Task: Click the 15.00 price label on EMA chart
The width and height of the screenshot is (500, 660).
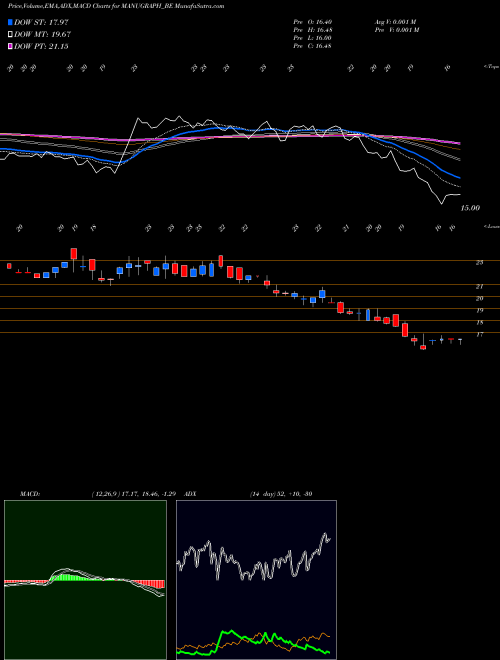Action: click(470, 208)
